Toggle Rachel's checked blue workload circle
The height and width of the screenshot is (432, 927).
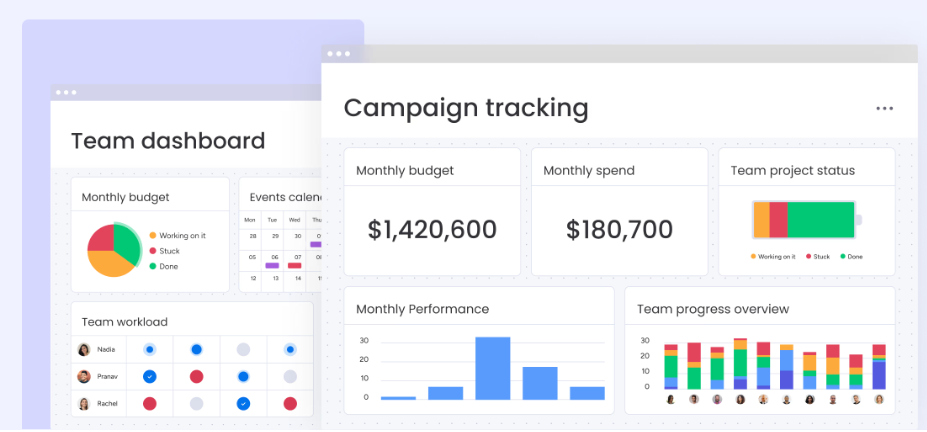(x=243, y=404)
